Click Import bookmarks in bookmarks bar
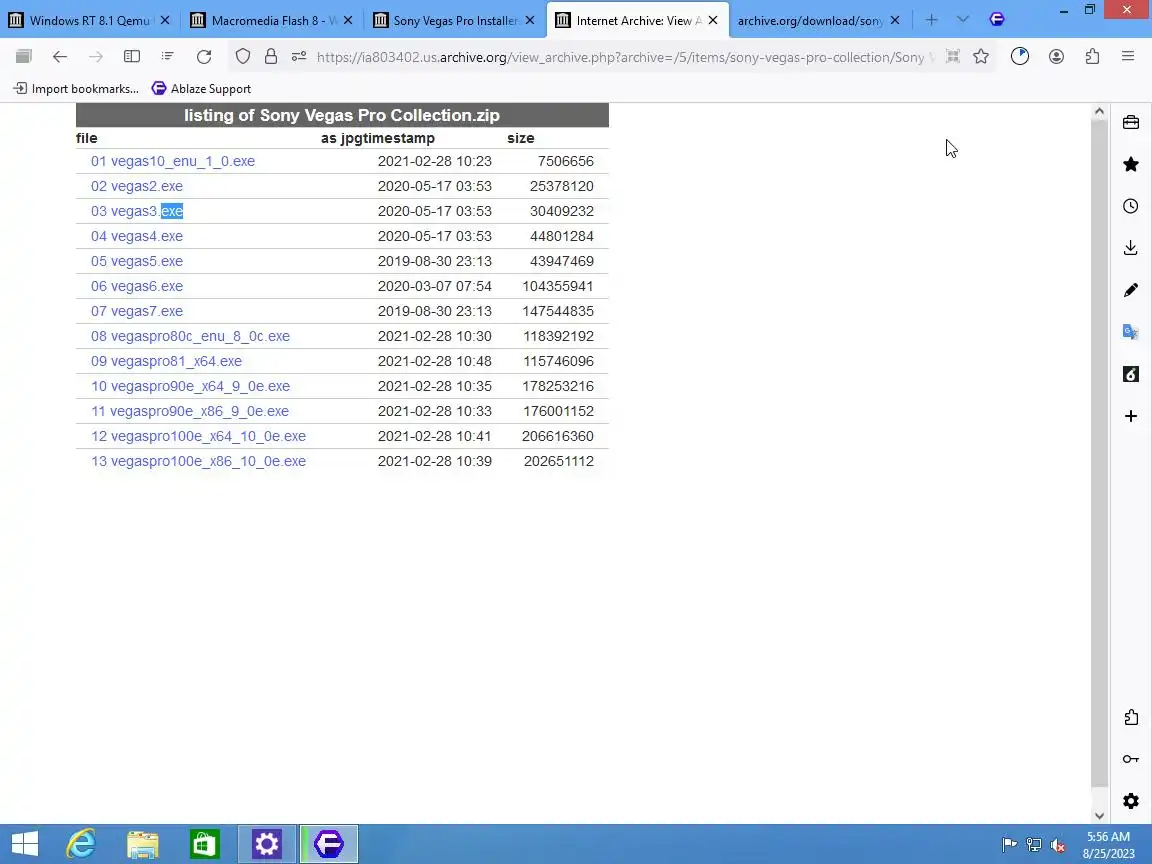The width and height of the screenshot is (1152, 864). (x=76, y=89)
